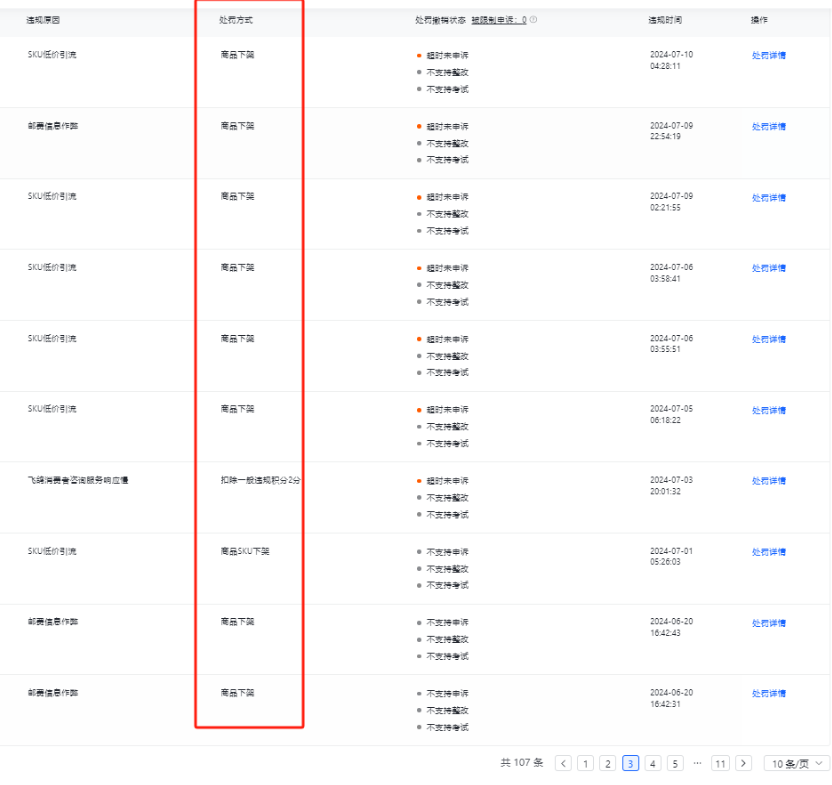Screen dimensions: 832x785
Task: Jump to page 1 in pagination
Action: pos(585,763)
